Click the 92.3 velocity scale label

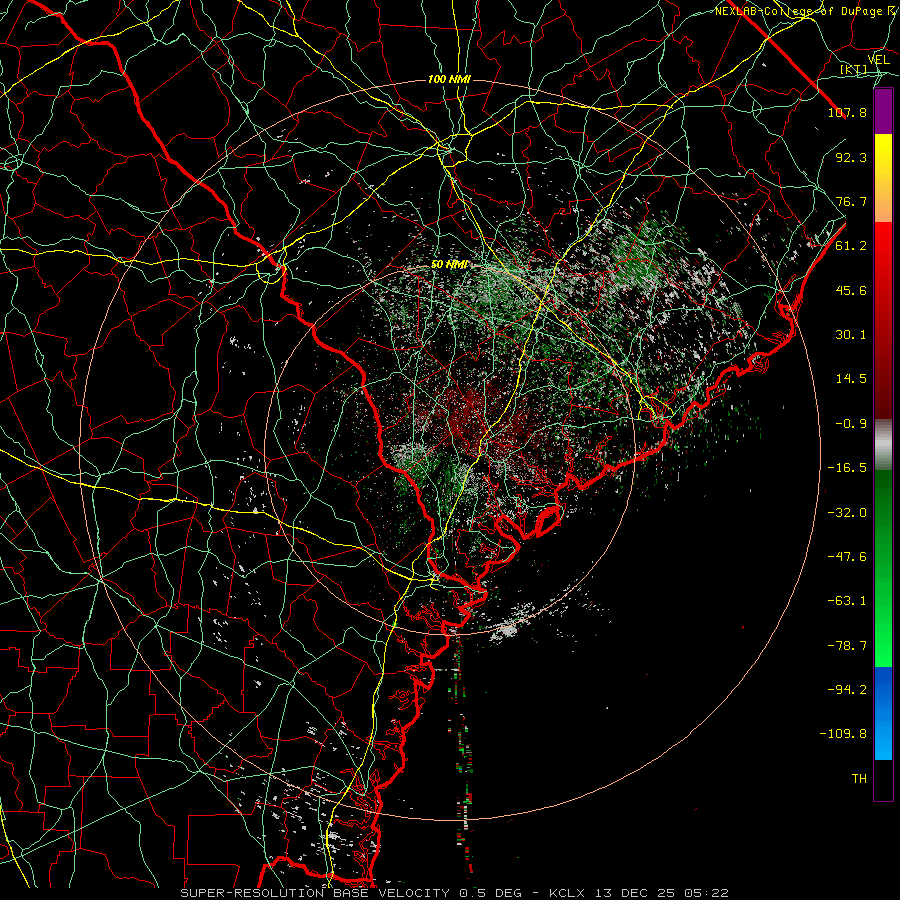pos(851,157)
